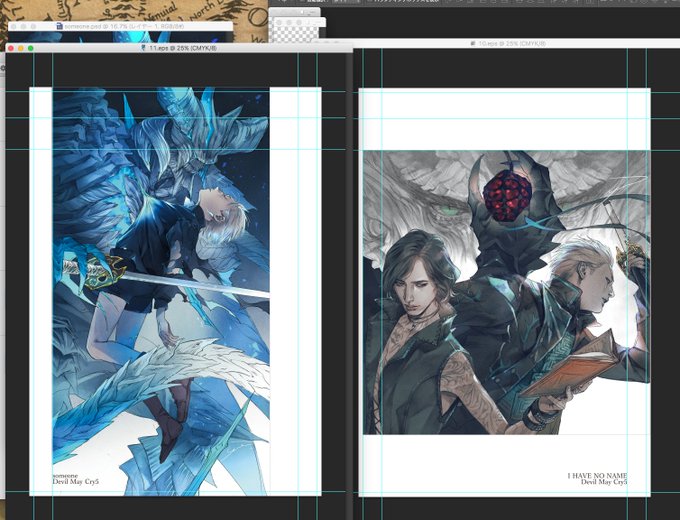Click the 'I HAVE NO NAME' caption

(x=597, y=476)
